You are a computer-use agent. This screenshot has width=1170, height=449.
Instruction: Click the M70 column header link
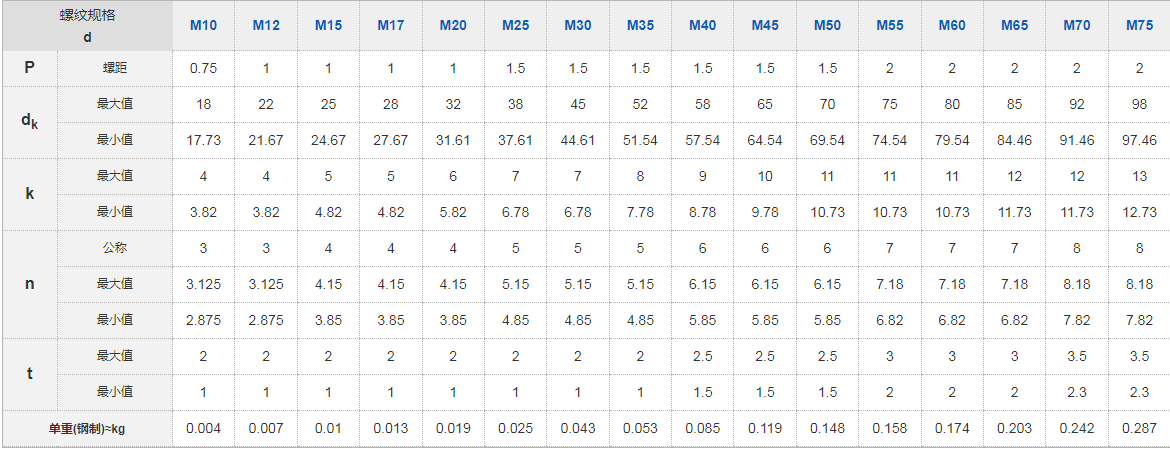click(x=1076, y=25)
